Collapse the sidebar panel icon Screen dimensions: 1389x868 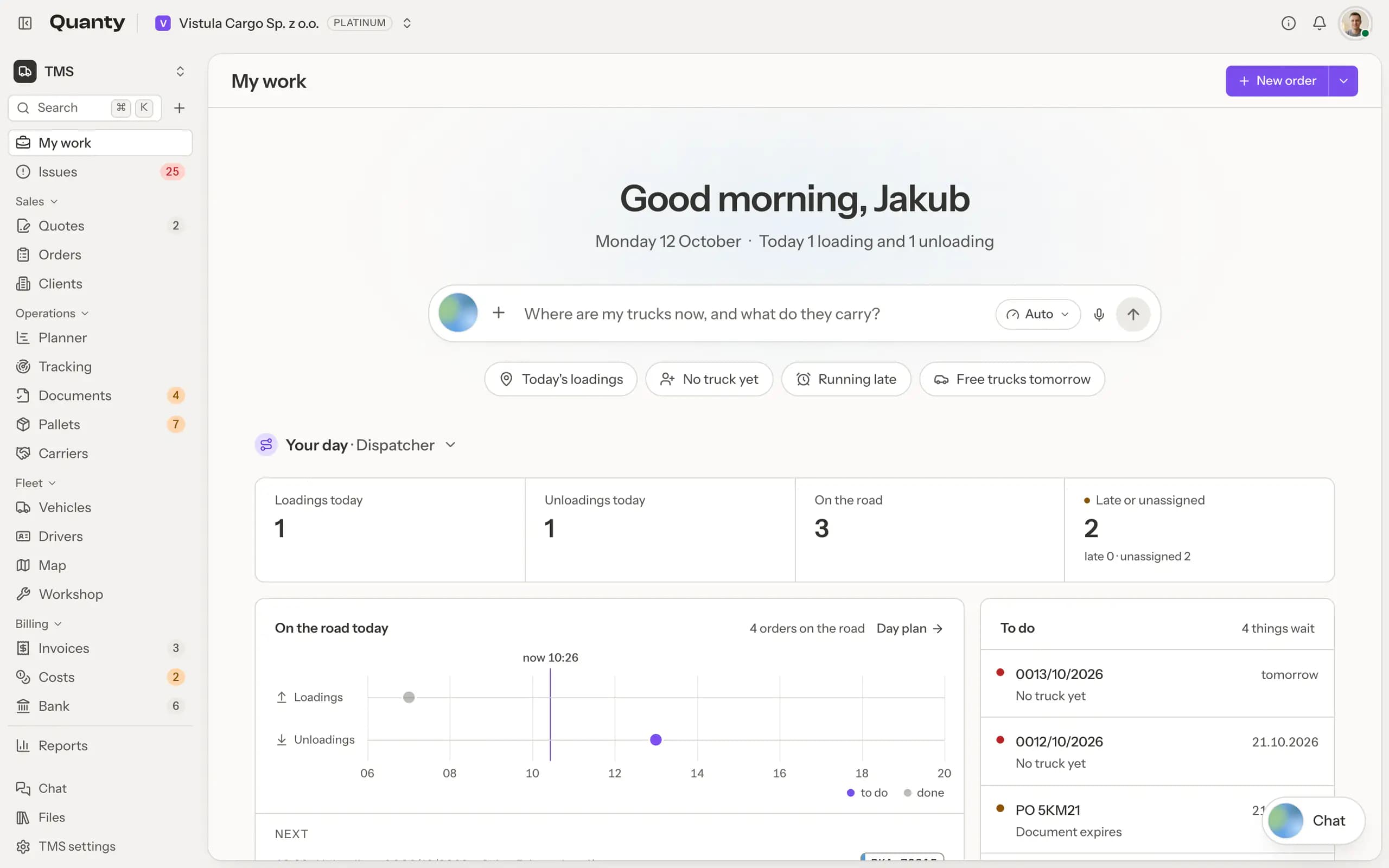coord(24,23)
